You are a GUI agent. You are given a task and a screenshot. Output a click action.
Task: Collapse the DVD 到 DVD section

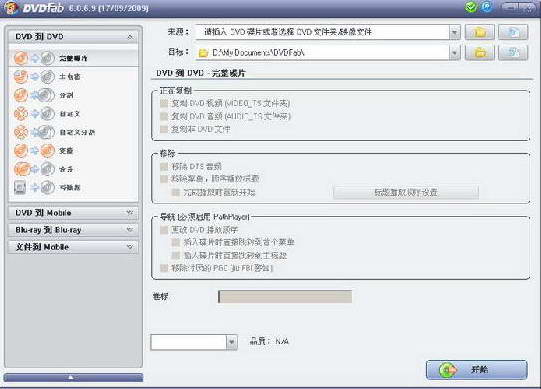click(x=130, y=37)
